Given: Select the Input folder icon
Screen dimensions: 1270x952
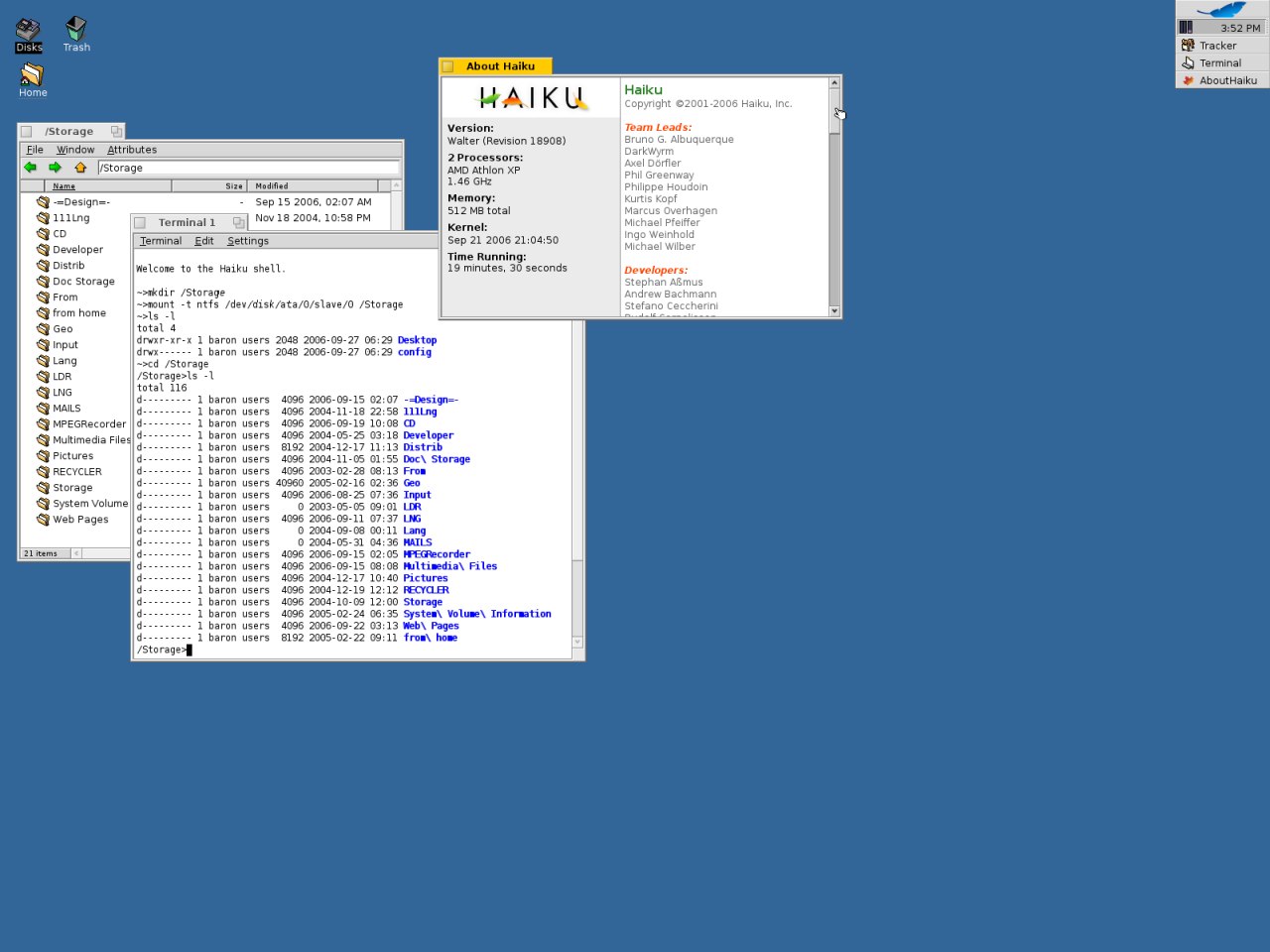Looking at the screenshot, I should click(43, 345).
